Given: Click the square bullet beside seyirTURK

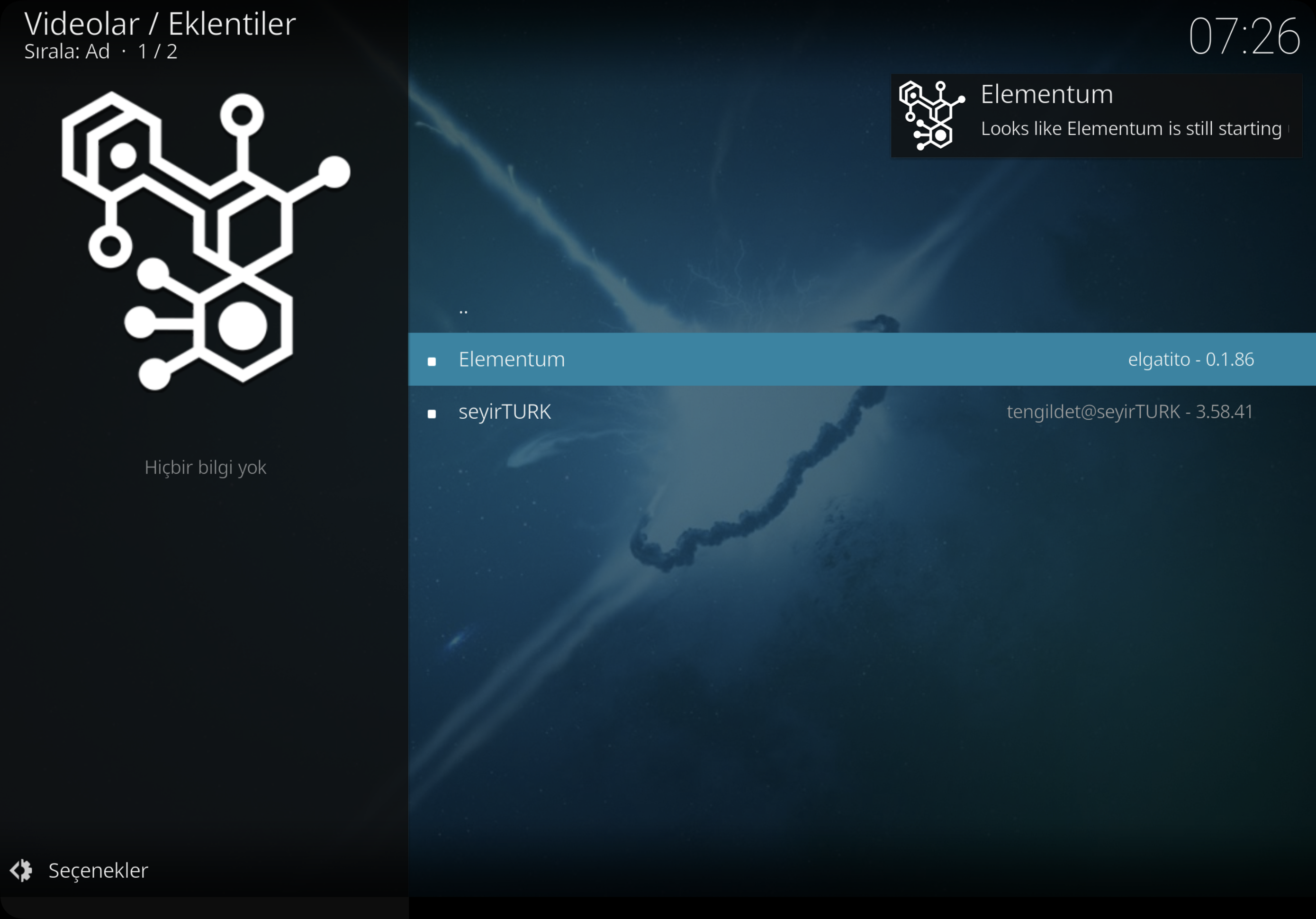Looking at the screenshot, I should (x=432, y=414).
